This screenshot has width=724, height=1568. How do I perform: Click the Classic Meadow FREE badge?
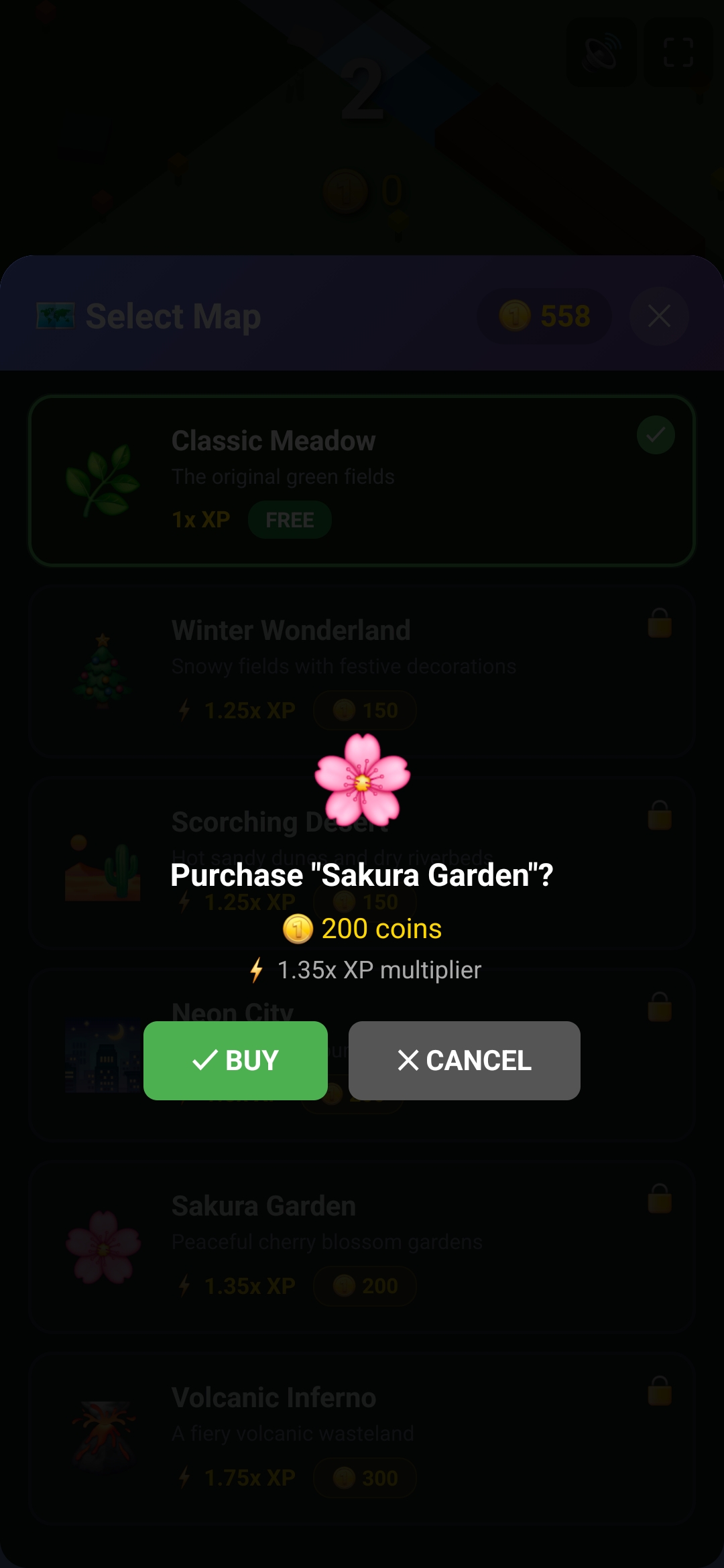coord(290,519)
